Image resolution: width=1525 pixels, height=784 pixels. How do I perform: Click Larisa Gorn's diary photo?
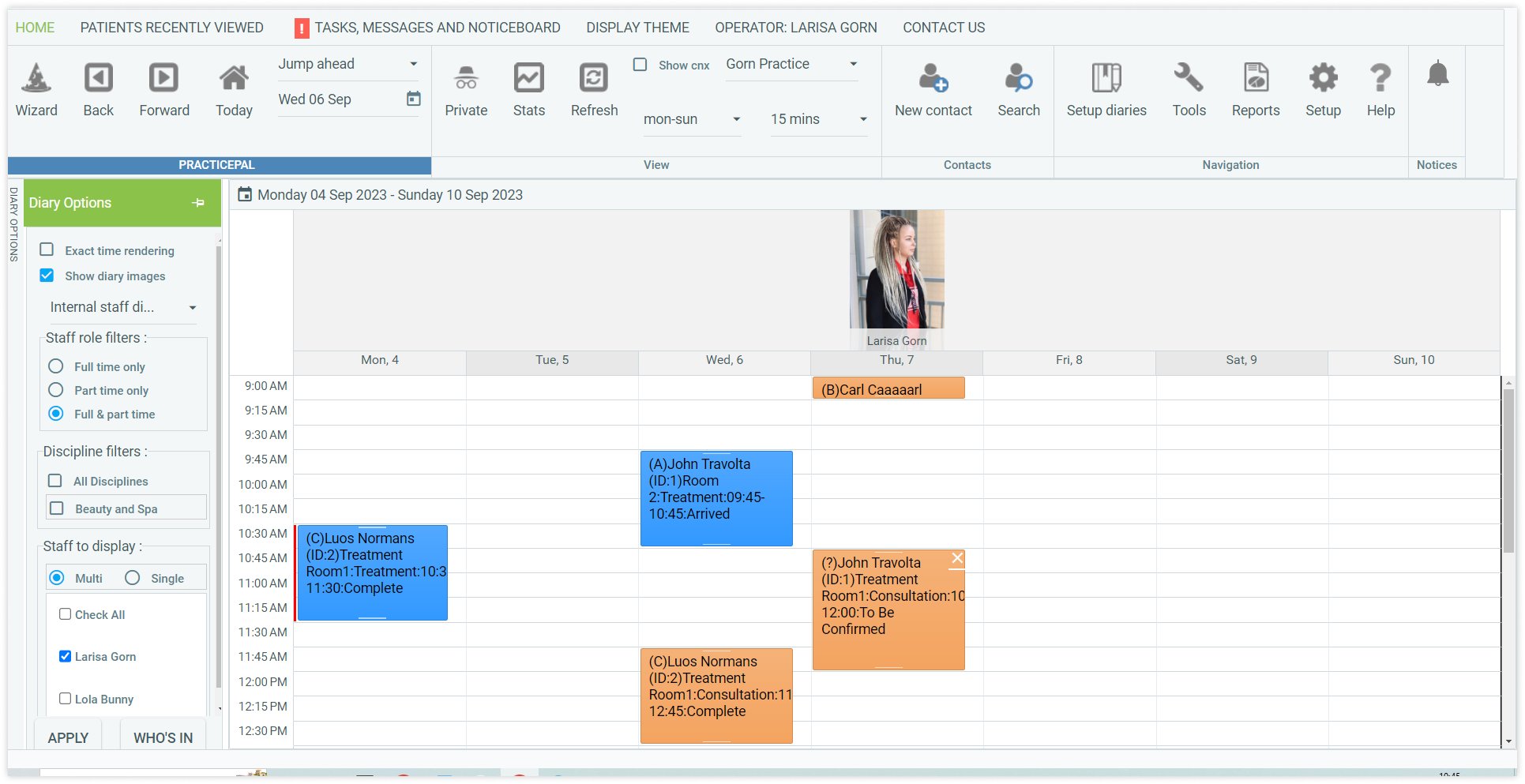click(896, 269)
